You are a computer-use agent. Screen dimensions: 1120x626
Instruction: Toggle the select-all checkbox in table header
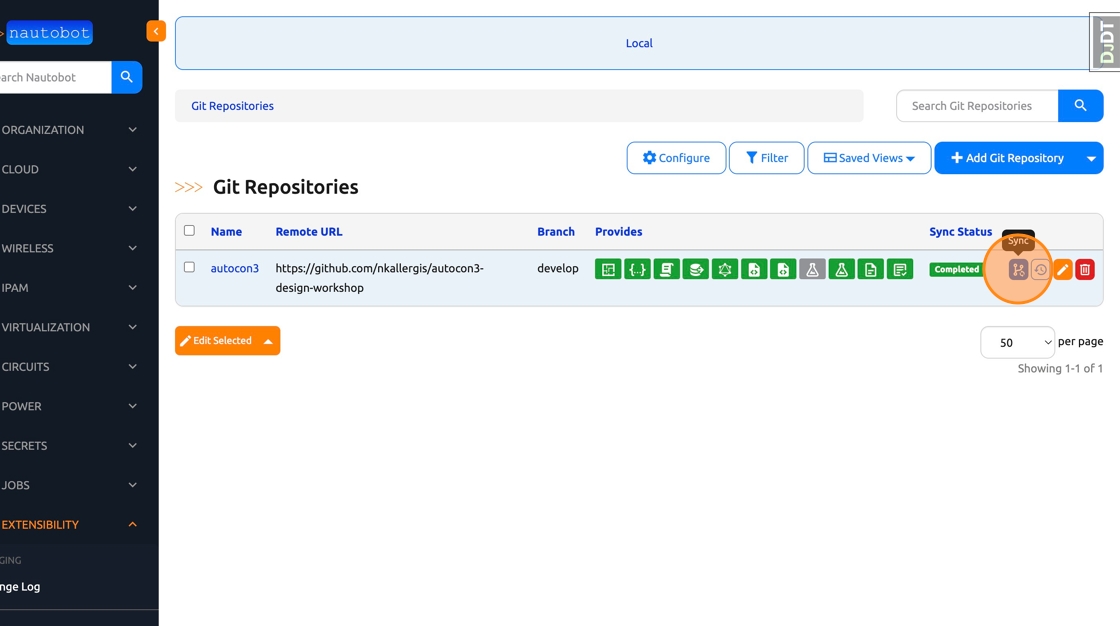[189, 231]
